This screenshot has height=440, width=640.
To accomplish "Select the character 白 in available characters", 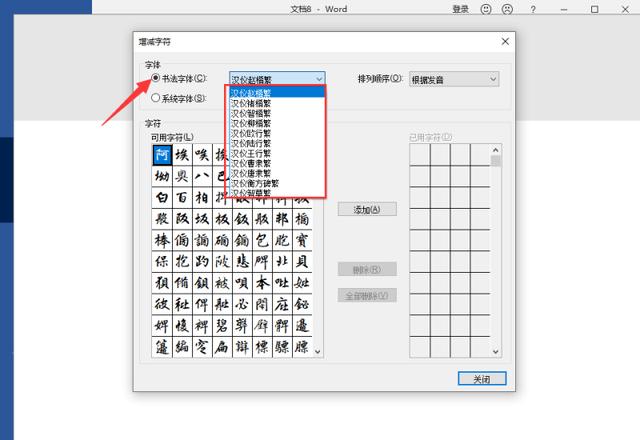I will pos(162,198).
